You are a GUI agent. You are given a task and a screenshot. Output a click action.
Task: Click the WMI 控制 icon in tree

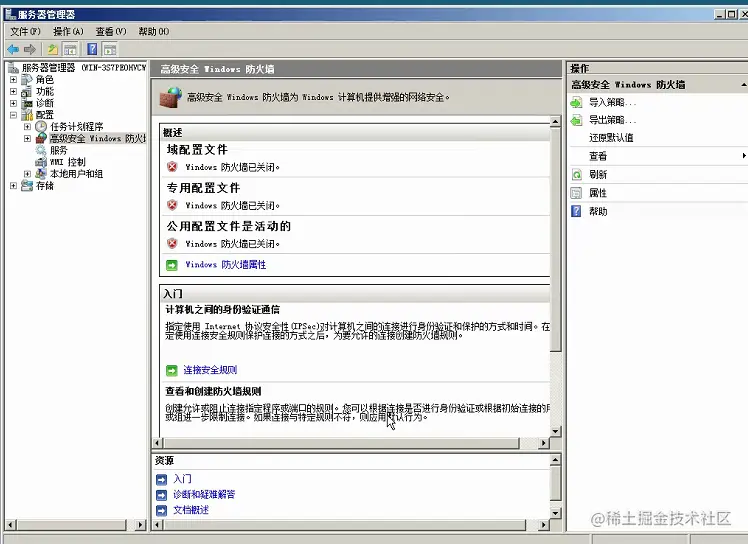click(41, 162)
